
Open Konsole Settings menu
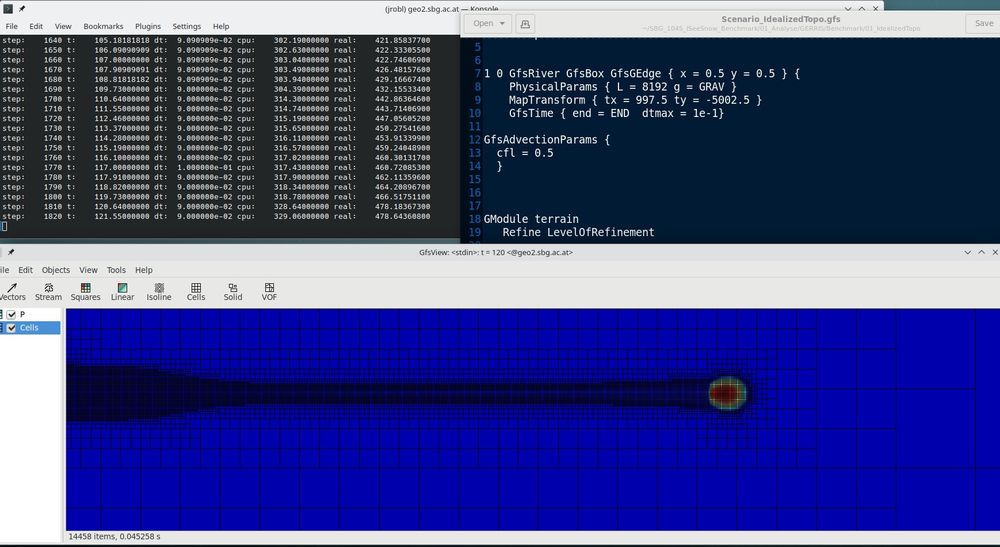tap(187, 26)
